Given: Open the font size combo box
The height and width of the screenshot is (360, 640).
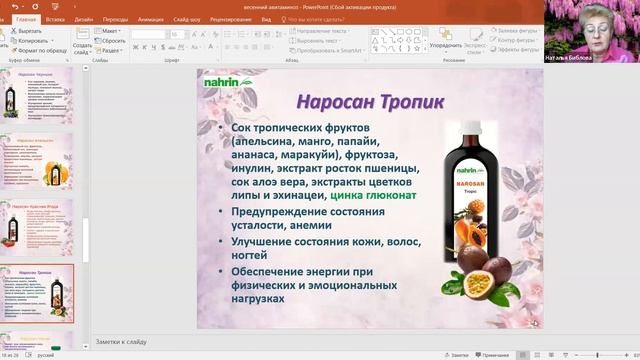Looking at the screenshot, I should (x=179, y=35).
